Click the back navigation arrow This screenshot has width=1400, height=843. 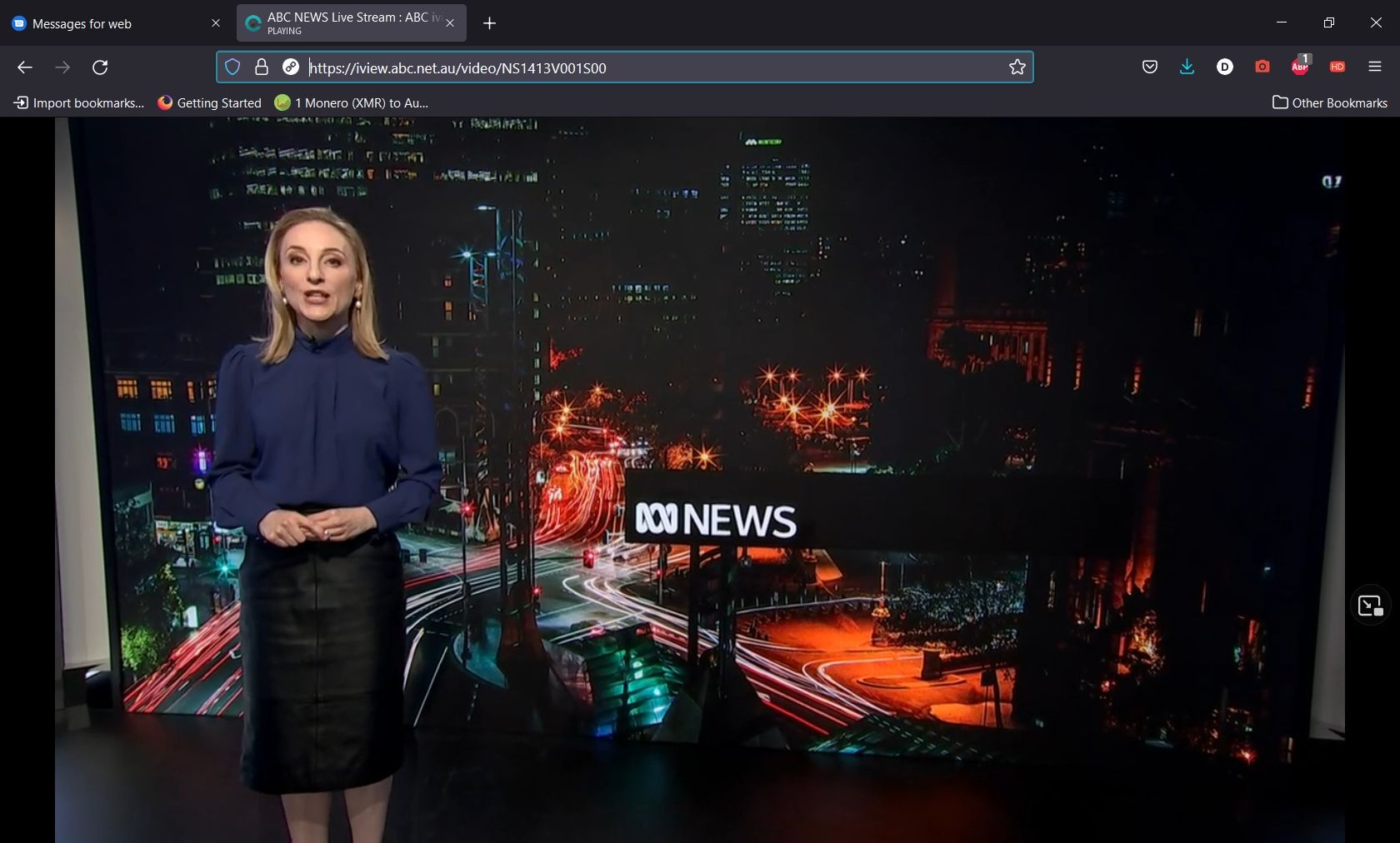[25, 67]
